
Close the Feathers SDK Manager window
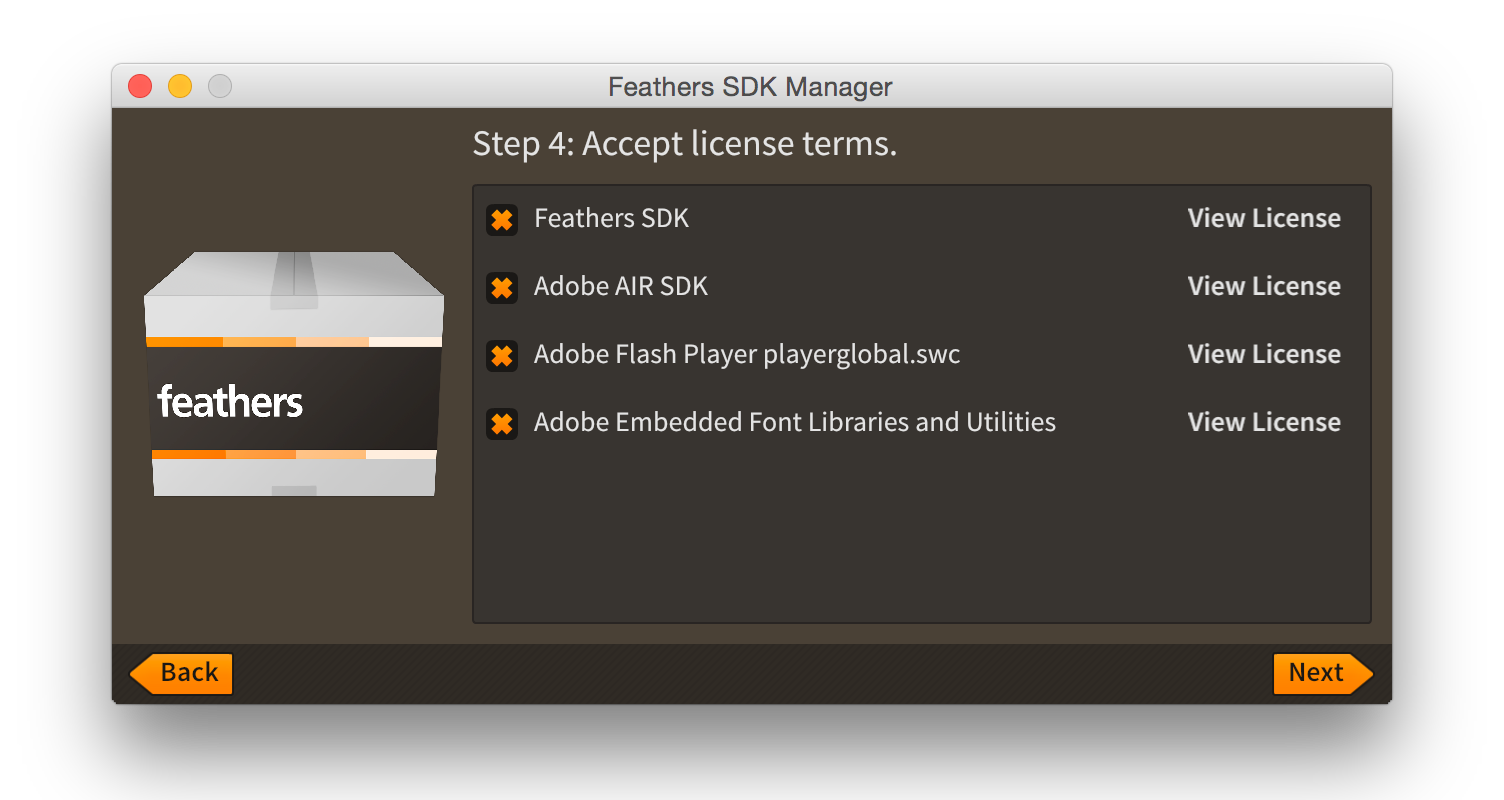(140, 86)
